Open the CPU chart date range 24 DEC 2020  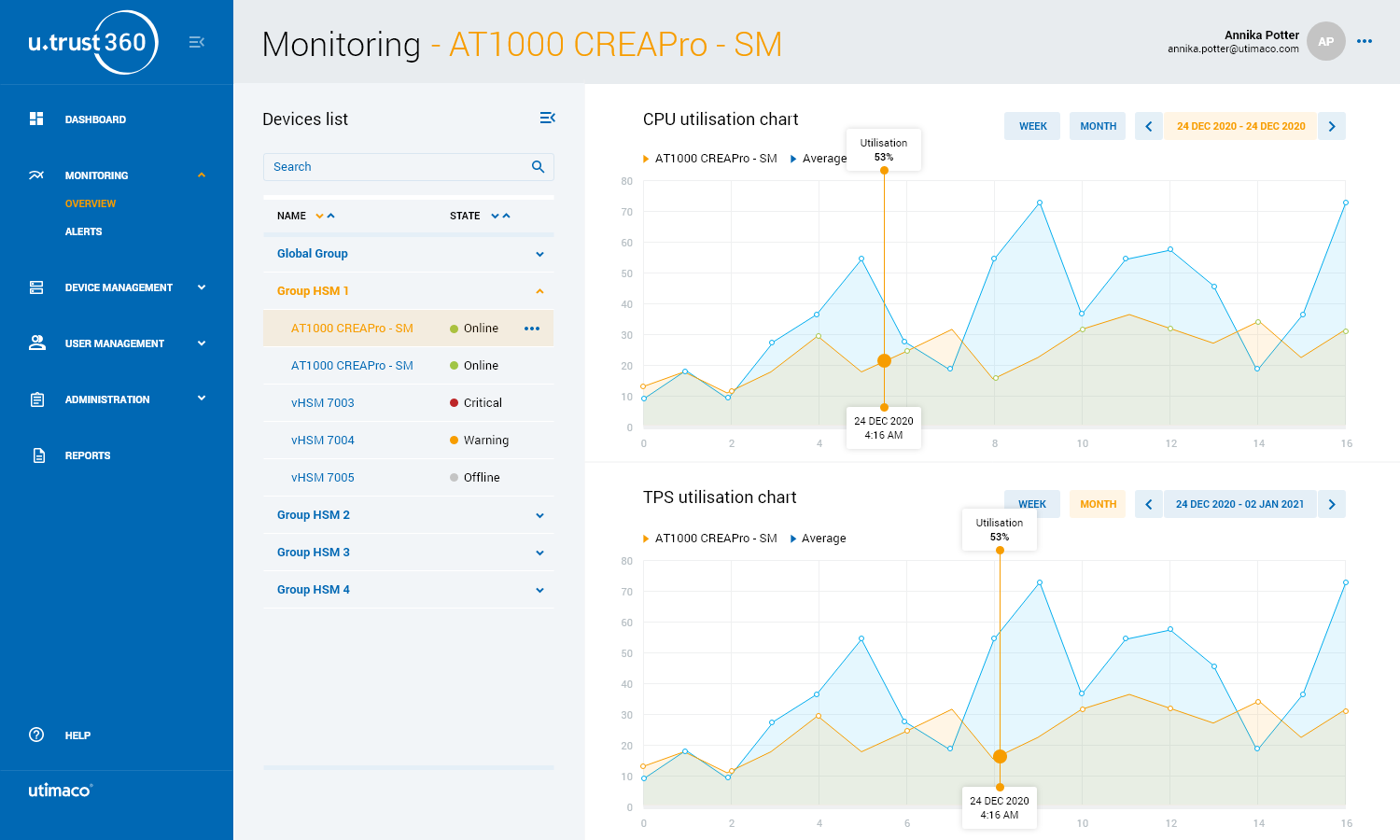[x=1240, y=126]
